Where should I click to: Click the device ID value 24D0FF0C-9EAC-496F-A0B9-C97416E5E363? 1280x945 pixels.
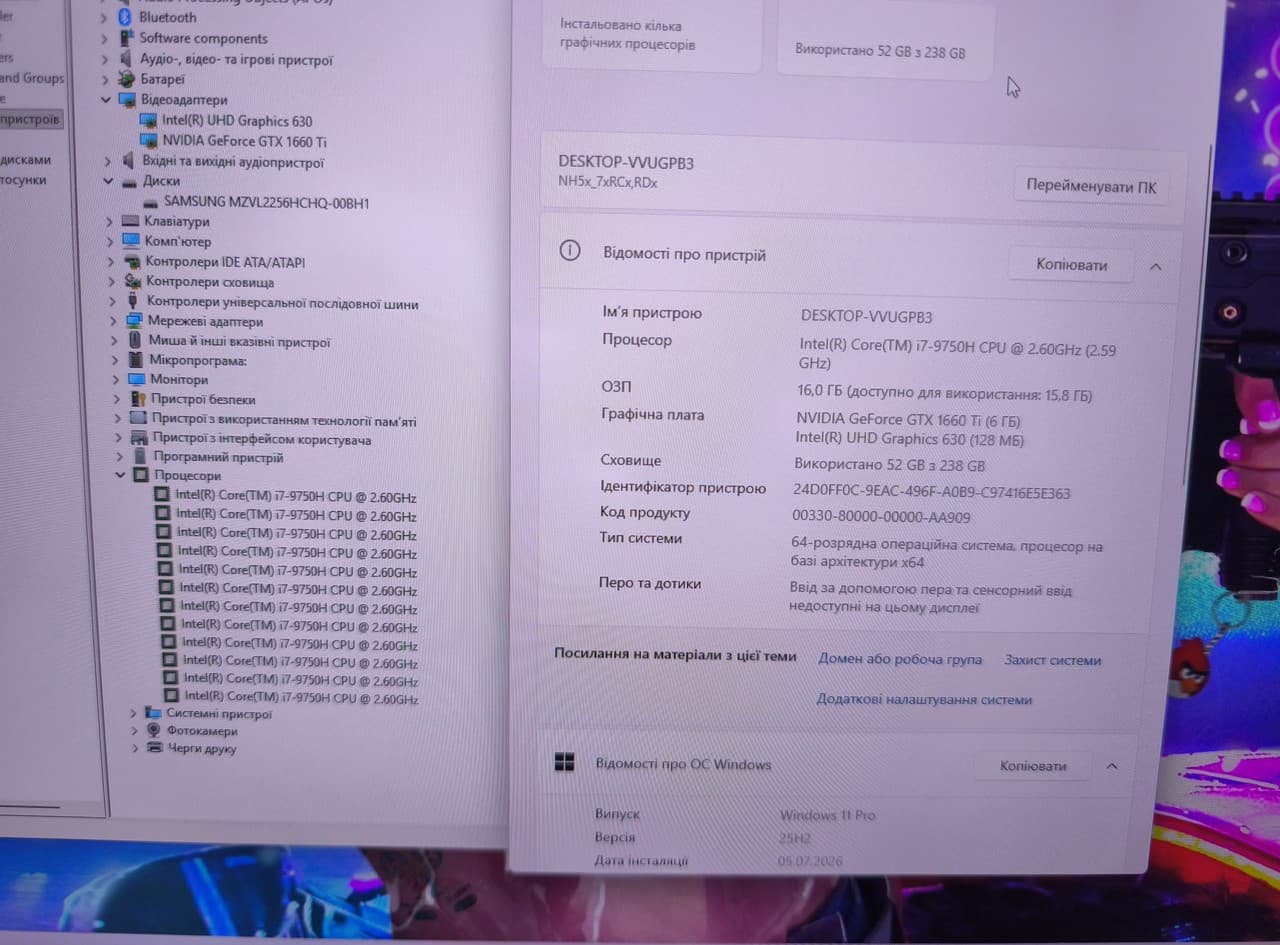pos(931,492)
